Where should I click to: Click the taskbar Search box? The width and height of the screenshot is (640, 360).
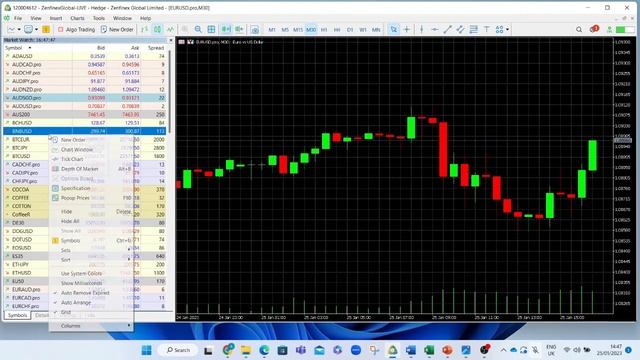click(x=178, y=350)
